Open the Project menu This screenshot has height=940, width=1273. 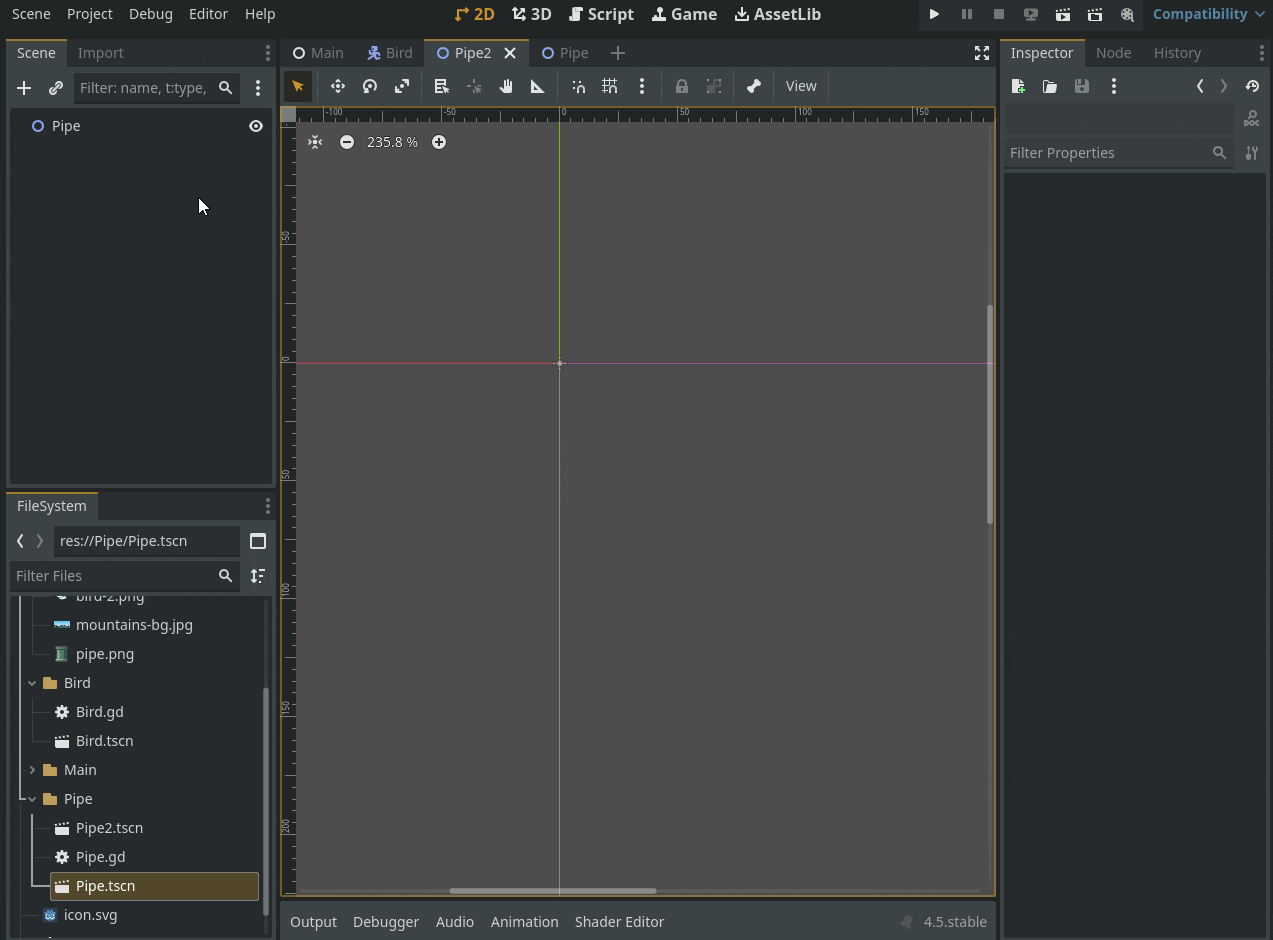pos(89,14)
